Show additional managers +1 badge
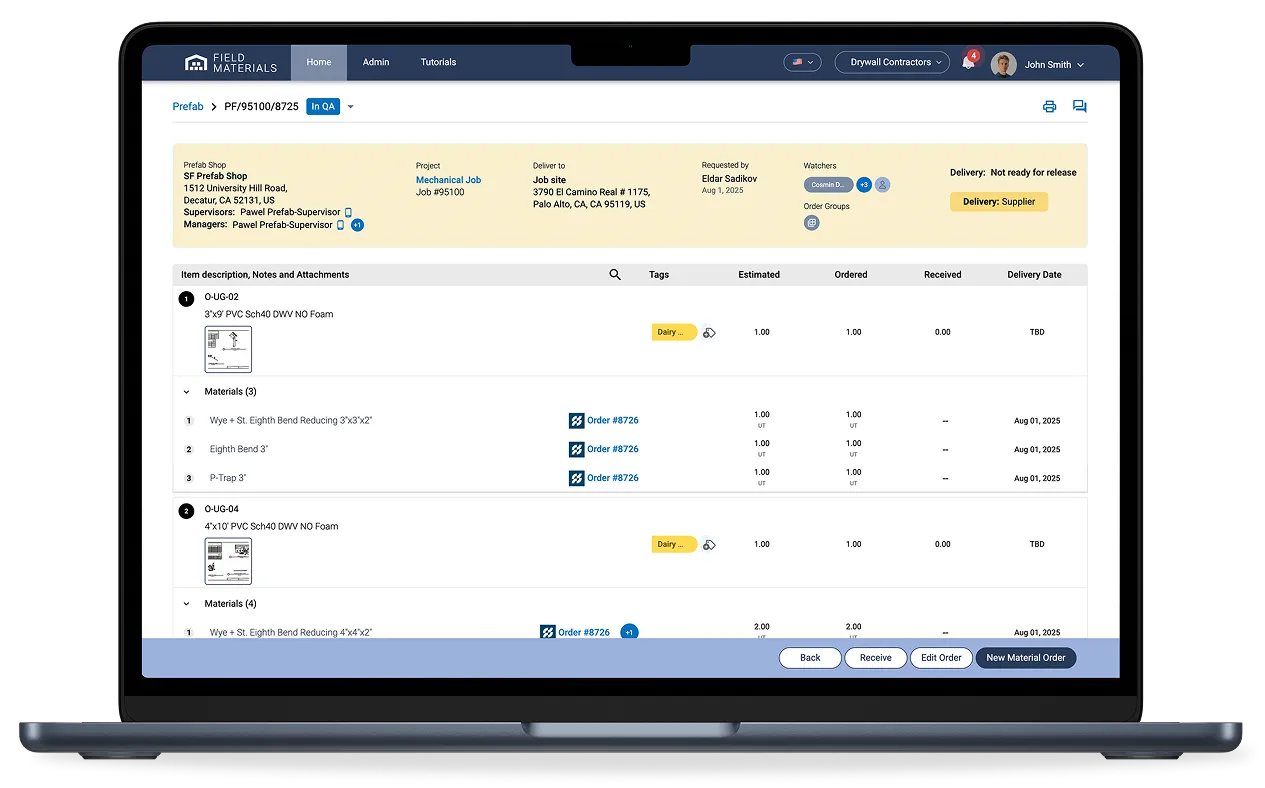The height and width of the screenshot is (788, 1265). 357,225
